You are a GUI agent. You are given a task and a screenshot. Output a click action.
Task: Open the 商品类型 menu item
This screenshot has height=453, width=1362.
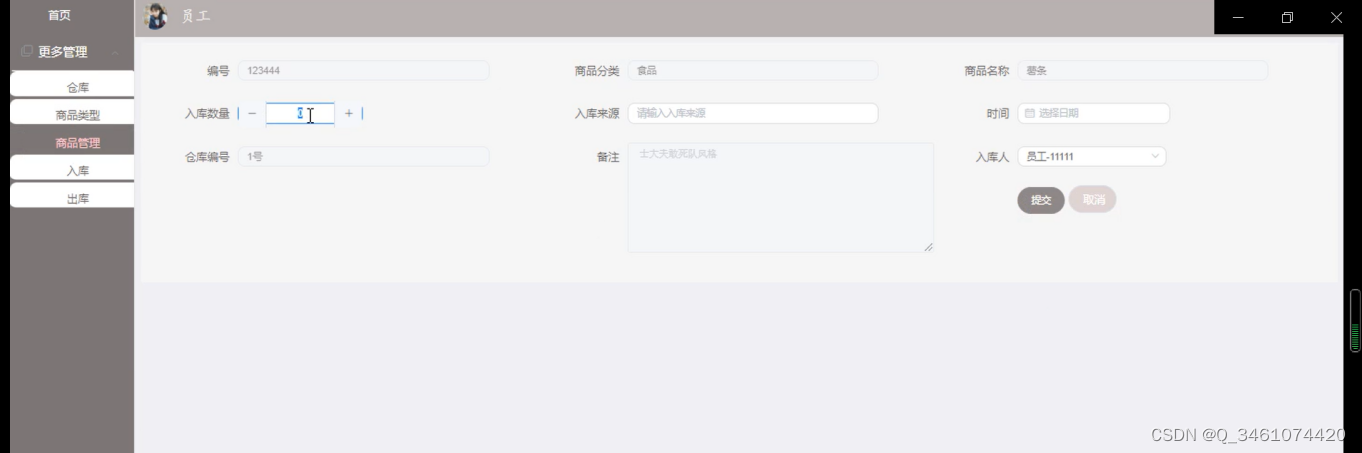pyautogui.click(x=72, y=114)
